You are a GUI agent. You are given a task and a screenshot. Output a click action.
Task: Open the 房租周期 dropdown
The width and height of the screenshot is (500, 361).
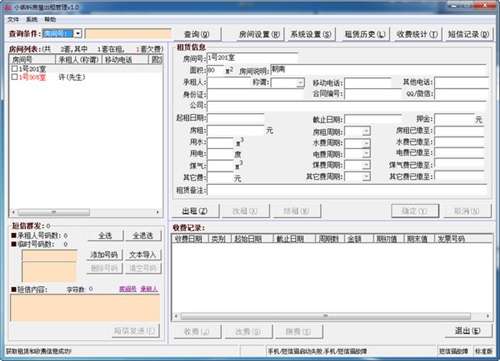(366, 131)
